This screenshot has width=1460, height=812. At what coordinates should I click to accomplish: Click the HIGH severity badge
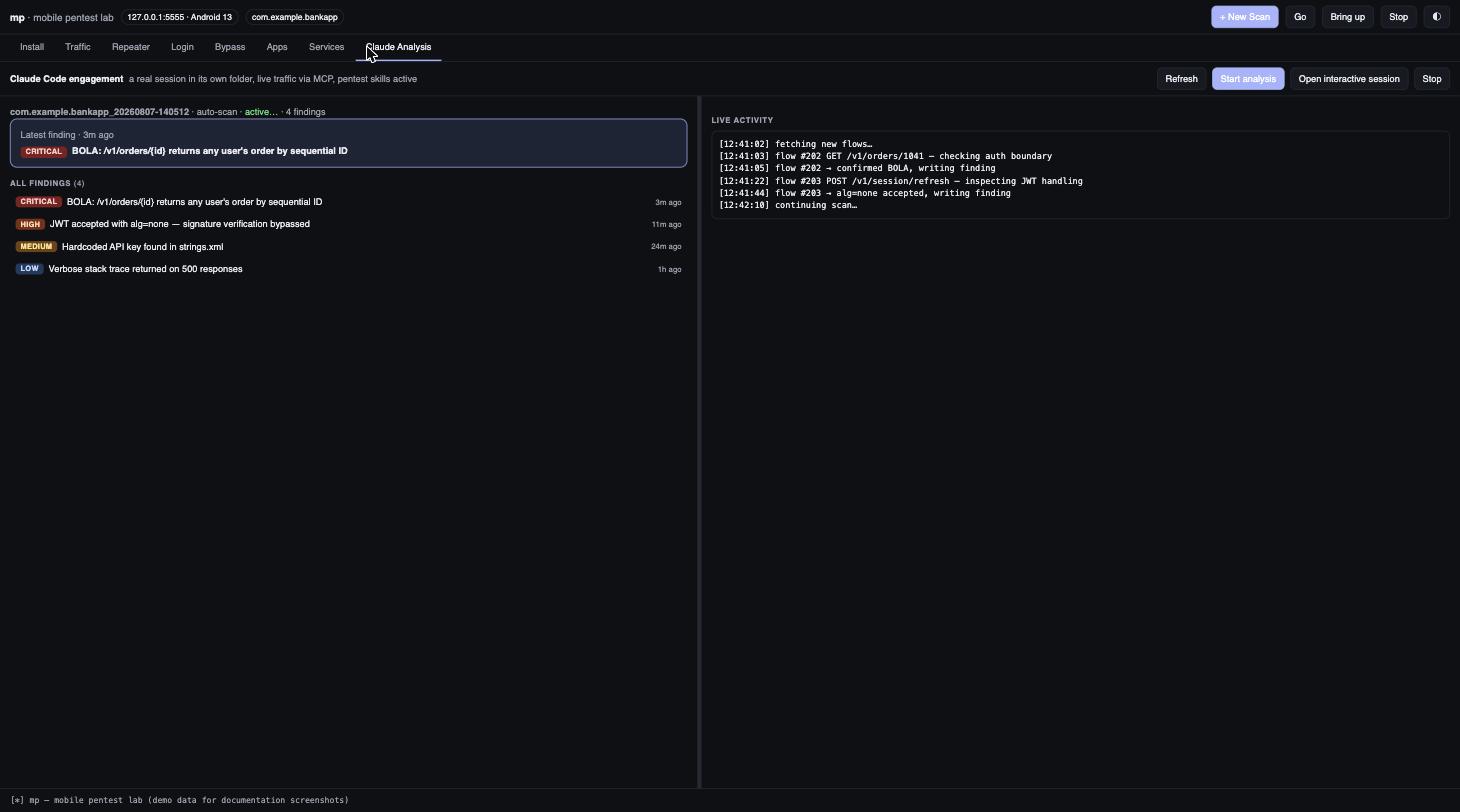[x=30, y=224]
